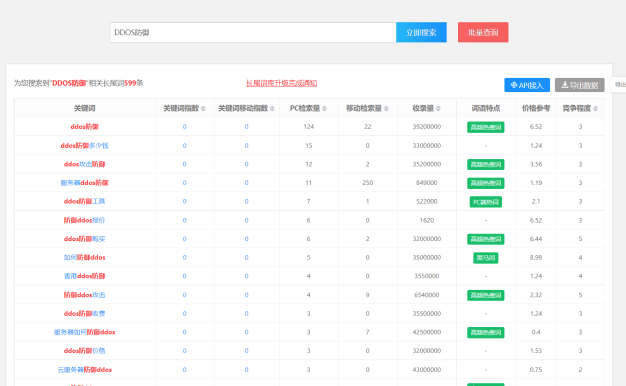This screenshot has width=626, height=386.
Task: Click the blue 立即搜索 button
Action: [421, 32]
